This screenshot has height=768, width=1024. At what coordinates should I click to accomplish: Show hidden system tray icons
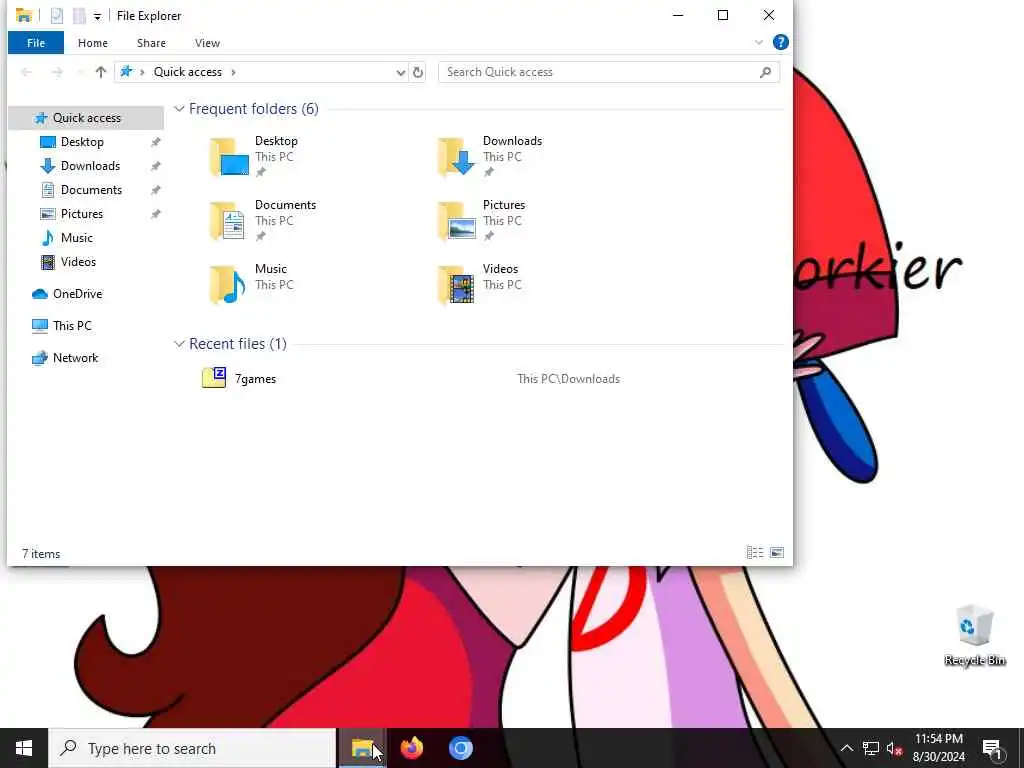(846, 748)
